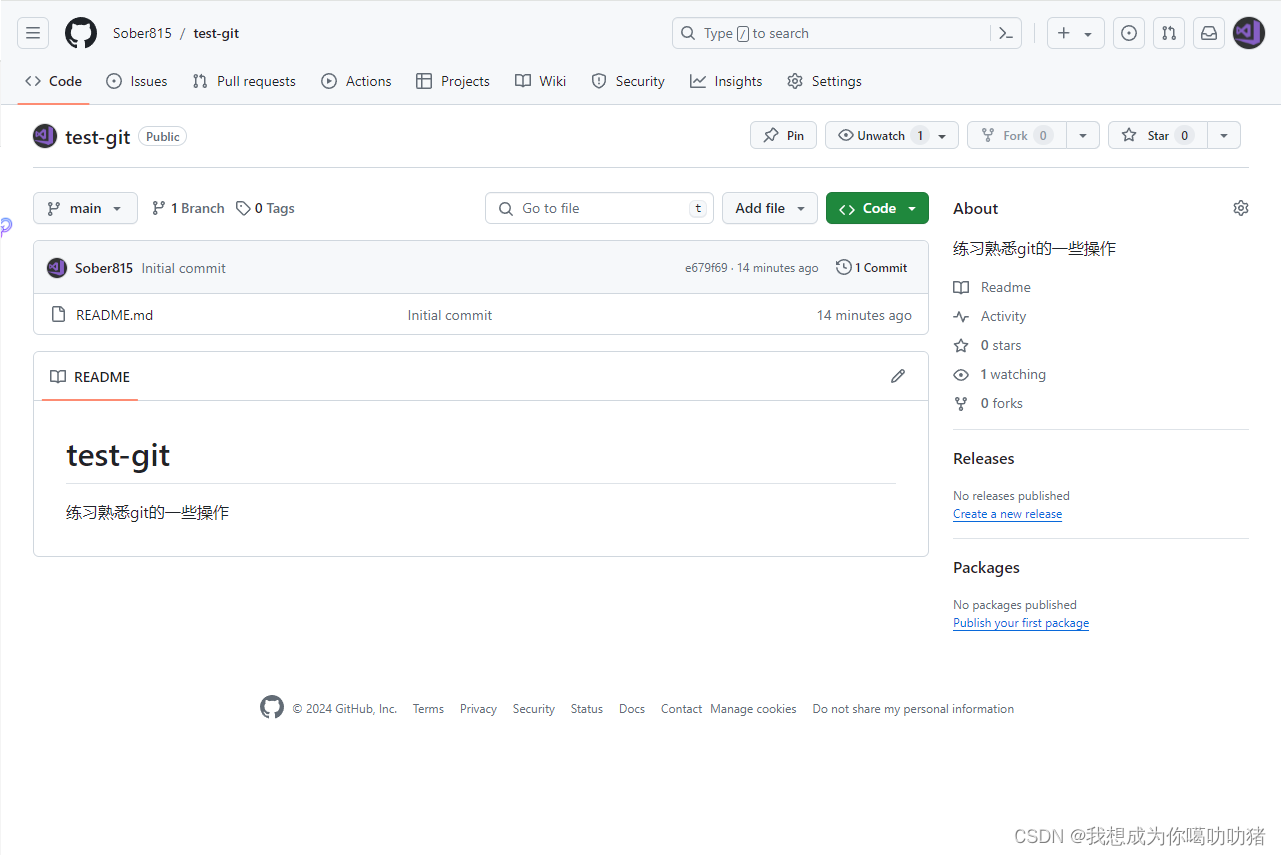Click the footer GitHub logo
1281x855 pixels.
pos(272,707)
